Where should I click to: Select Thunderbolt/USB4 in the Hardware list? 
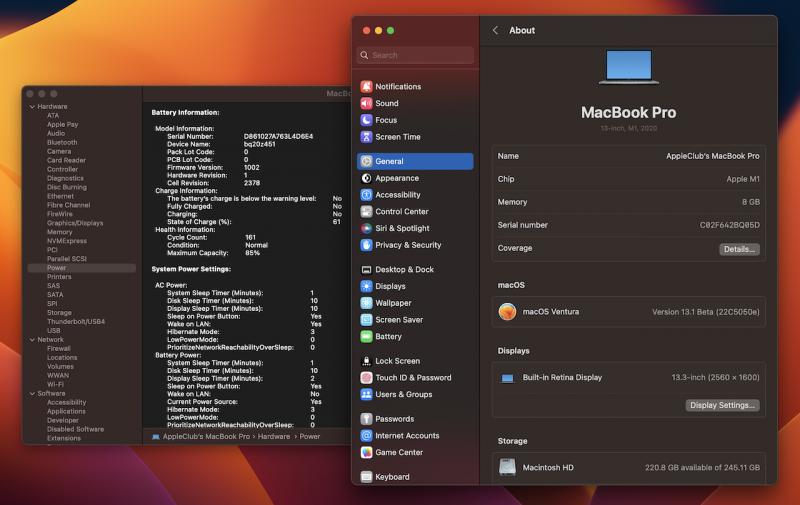(x=76, y=321)
